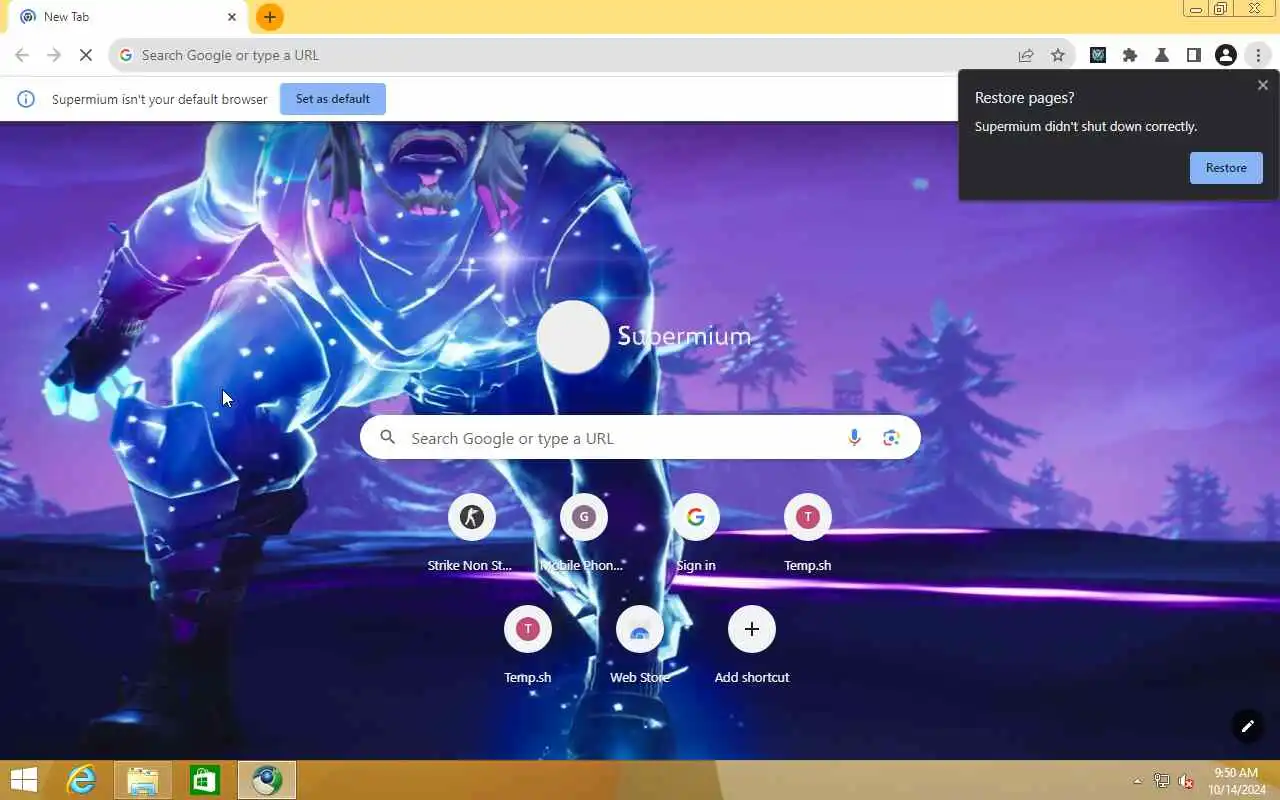Open the top-row Temp.sh shortcut
The height and width of the screenshot is (800, 1280).
(807, 532)
